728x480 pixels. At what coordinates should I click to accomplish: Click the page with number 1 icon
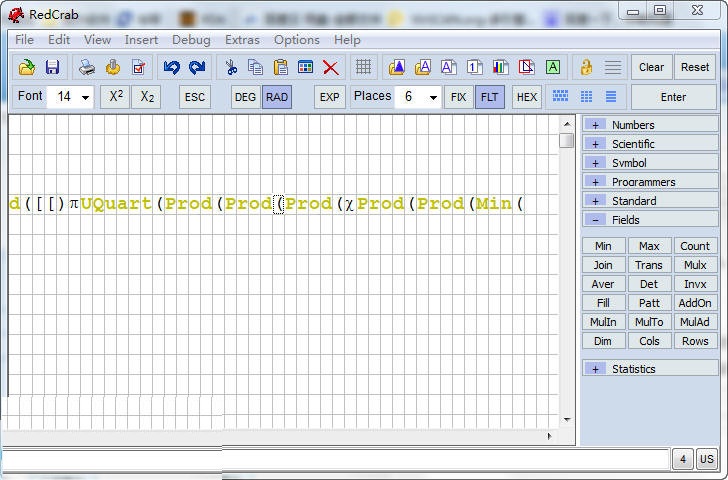pyautogui.click(x=474, y=67)
